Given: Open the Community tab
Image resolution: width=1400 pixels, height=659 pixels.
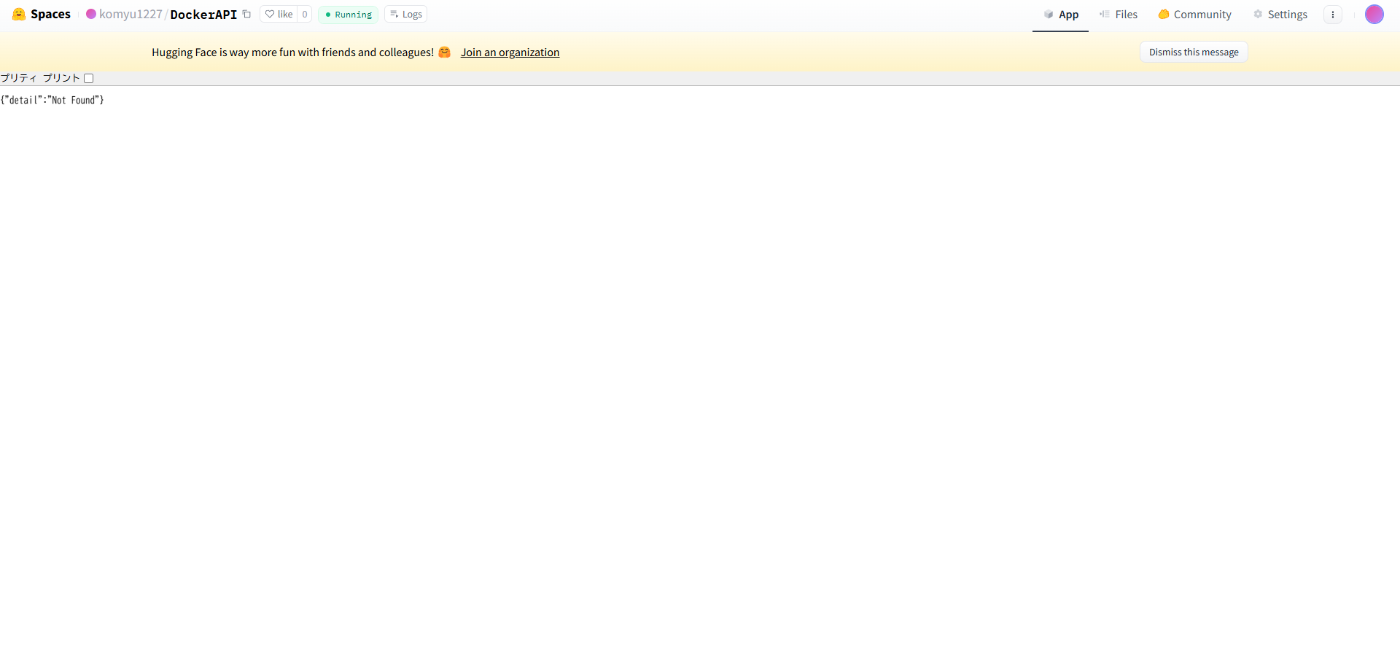Looking at the screenshot, I should click(1194, 14).
